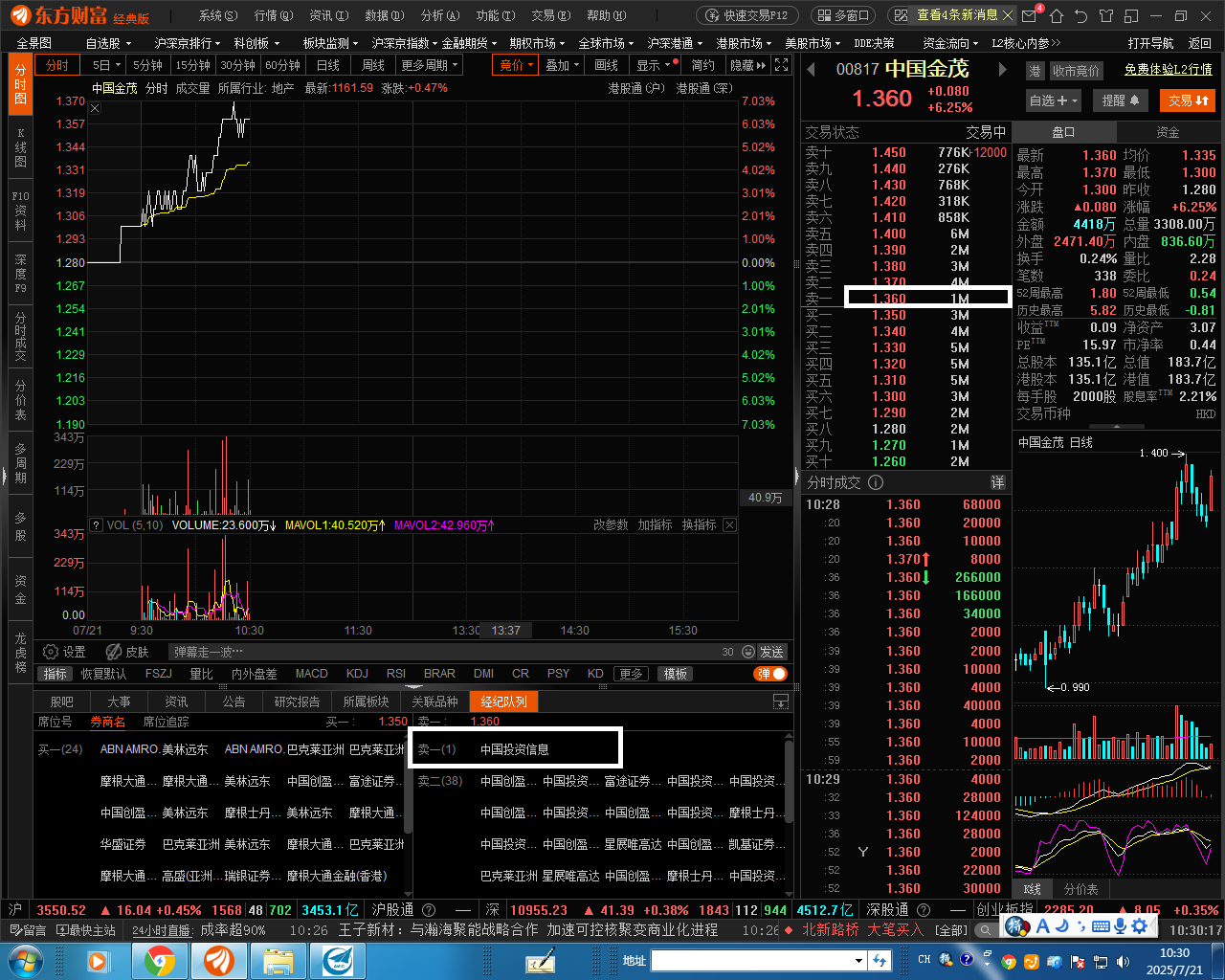Switch to the 日线 chart tab
Screen dimensions: 1225x980
(328, 65)
